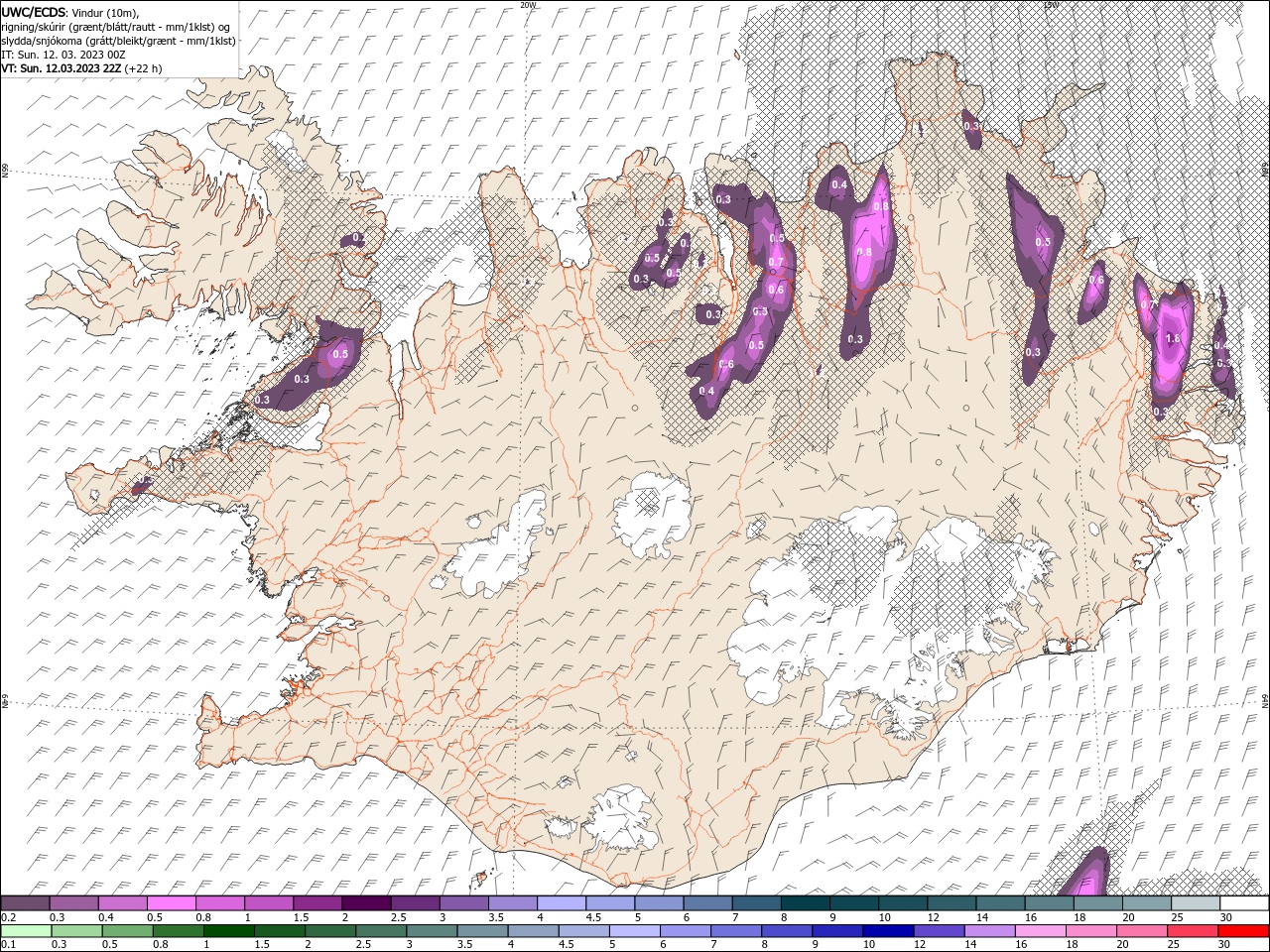Pick the rain scale swatch between 14 and 16

tap(989, 931)
